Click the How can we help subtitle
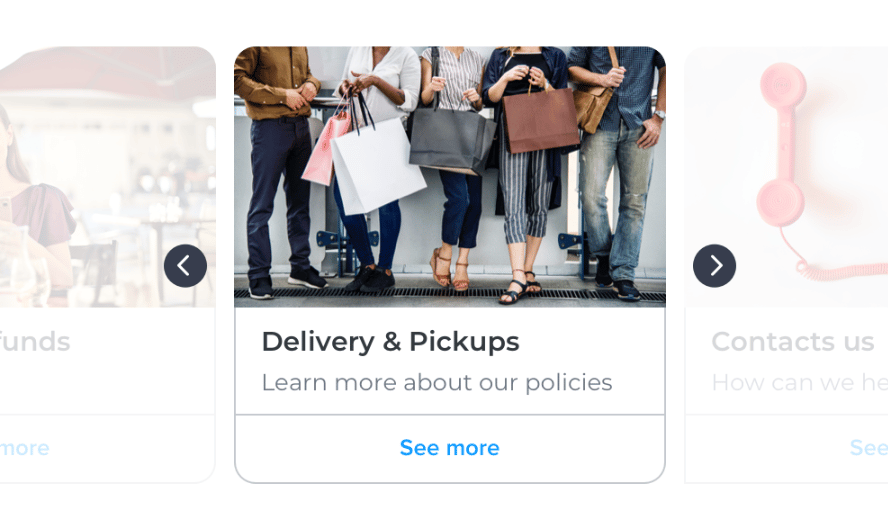Image resolution: width=888 pixels, height=508 pixels. 800,383
